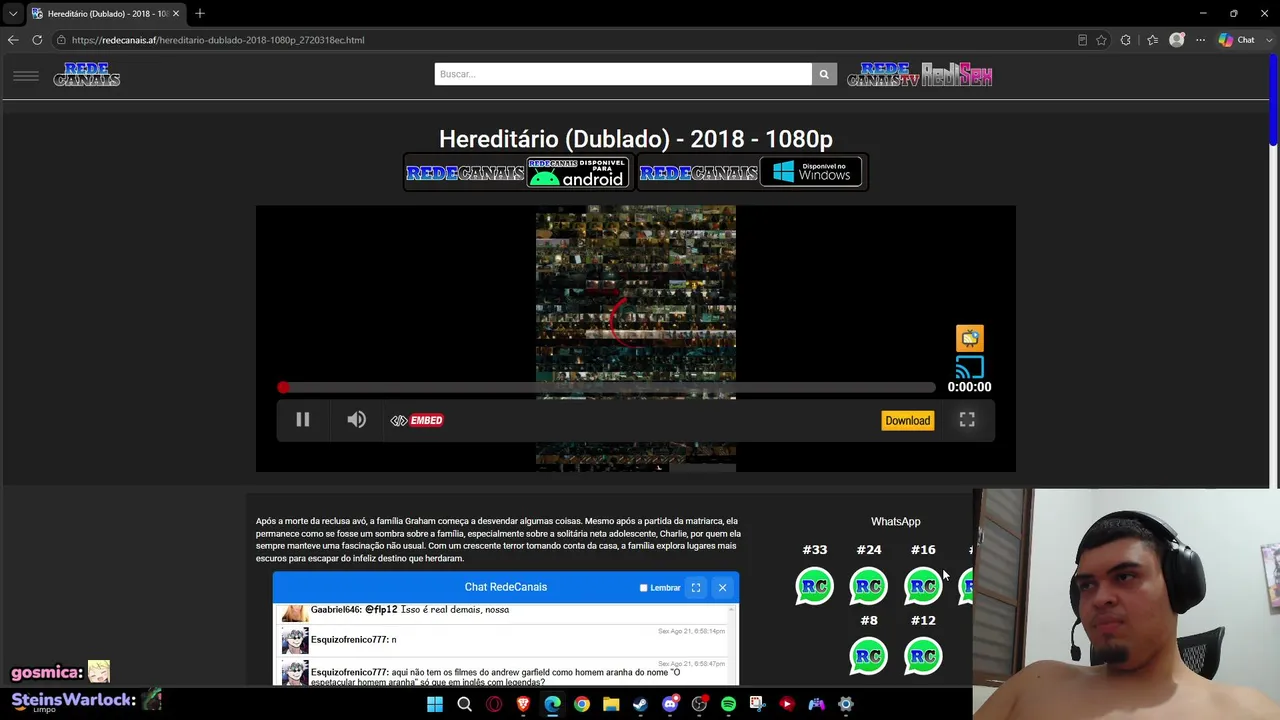
Task: Click Gaabriel646's avatar in chat
Action: 295,612
